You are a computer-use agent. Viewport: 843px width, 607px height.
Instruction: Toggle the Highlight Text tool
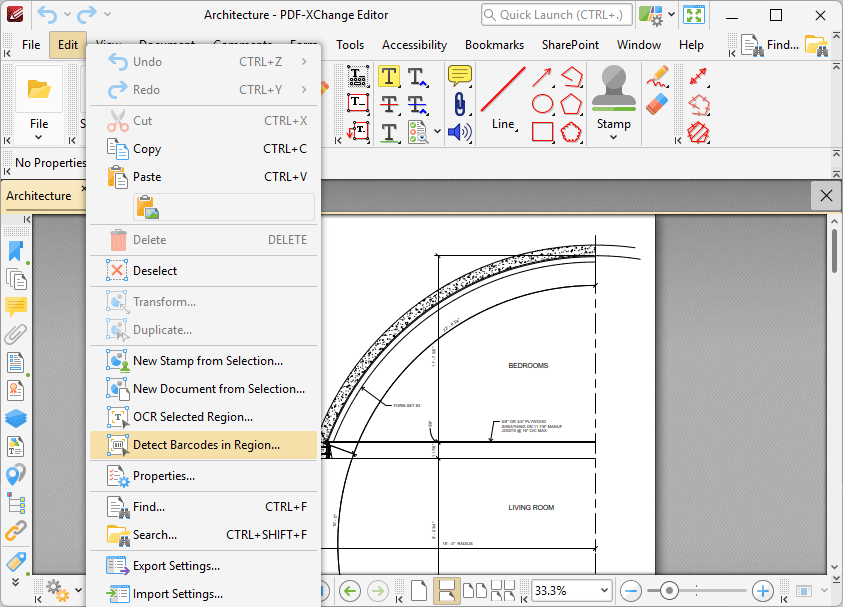tap(389, 77)
